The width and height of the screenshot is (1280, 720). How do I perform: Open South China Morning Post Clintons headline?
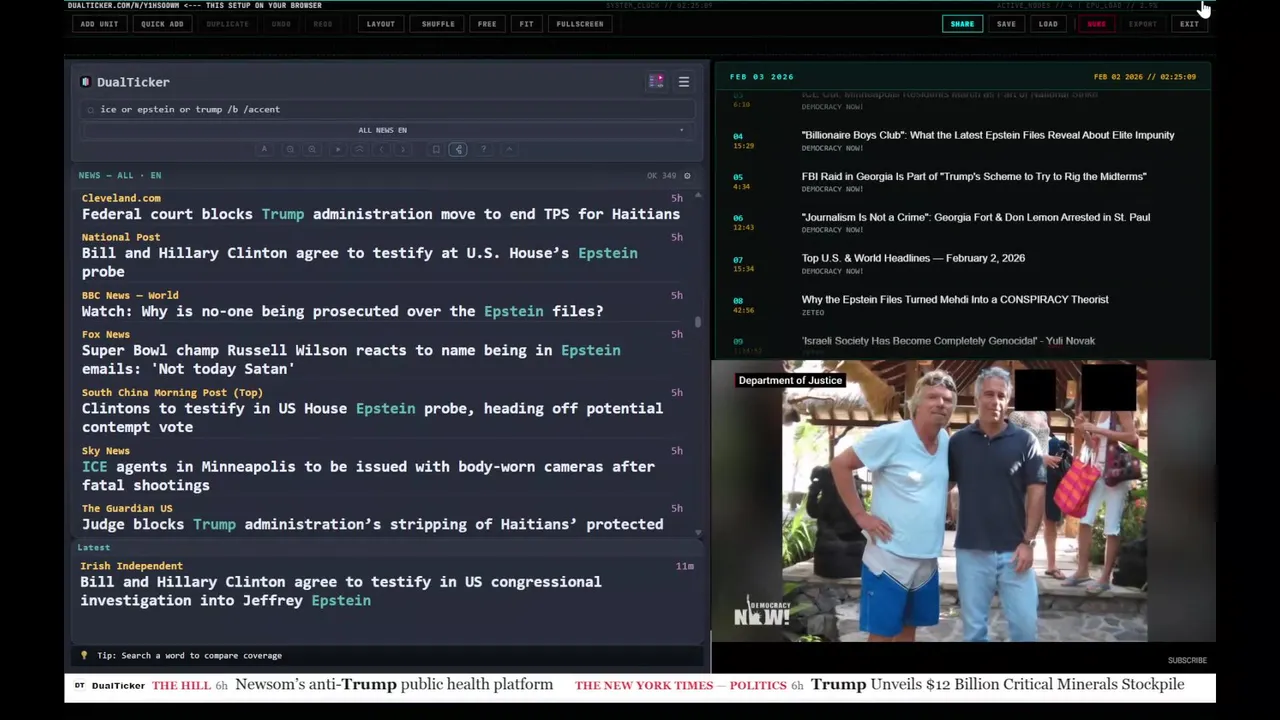372,417
